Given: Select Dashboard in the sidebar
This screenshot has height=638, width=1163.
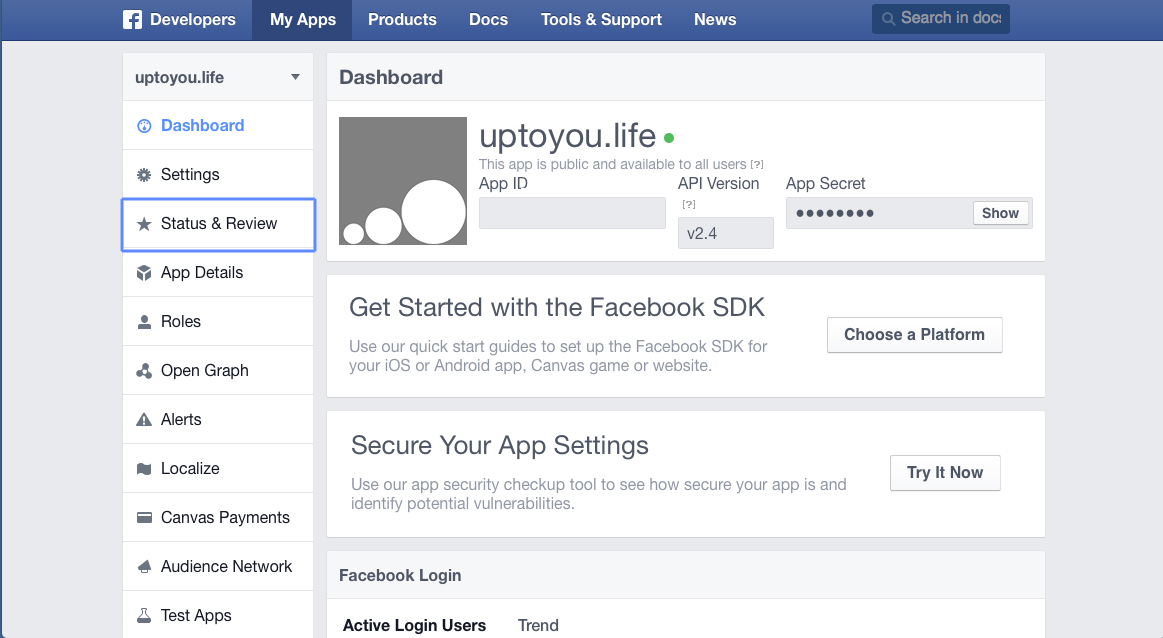Looking at the screenshot, I should click(218, 125).
